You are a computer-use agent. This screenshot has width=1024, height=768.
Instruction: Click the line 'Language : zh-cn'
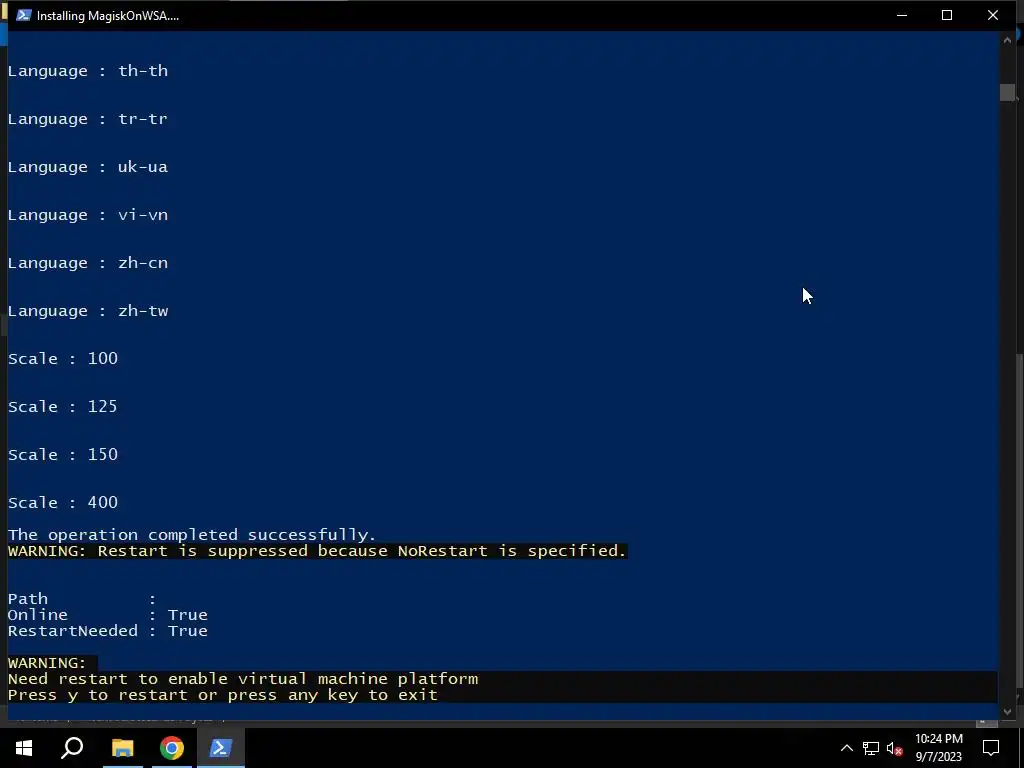point(88,263)
